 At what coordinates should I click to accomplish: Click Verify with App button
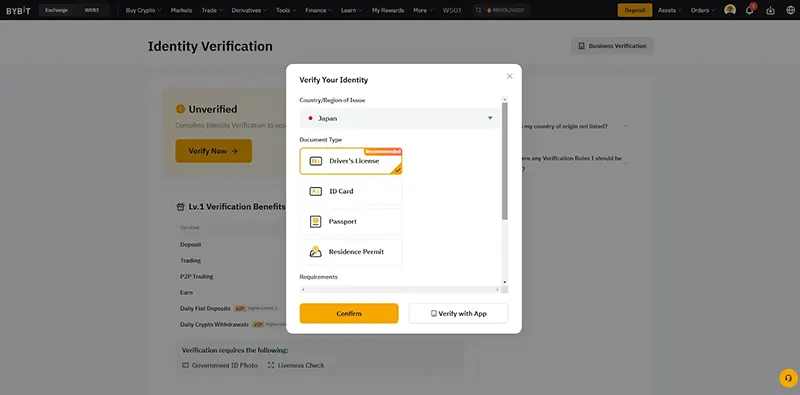(x=458, y=313)
